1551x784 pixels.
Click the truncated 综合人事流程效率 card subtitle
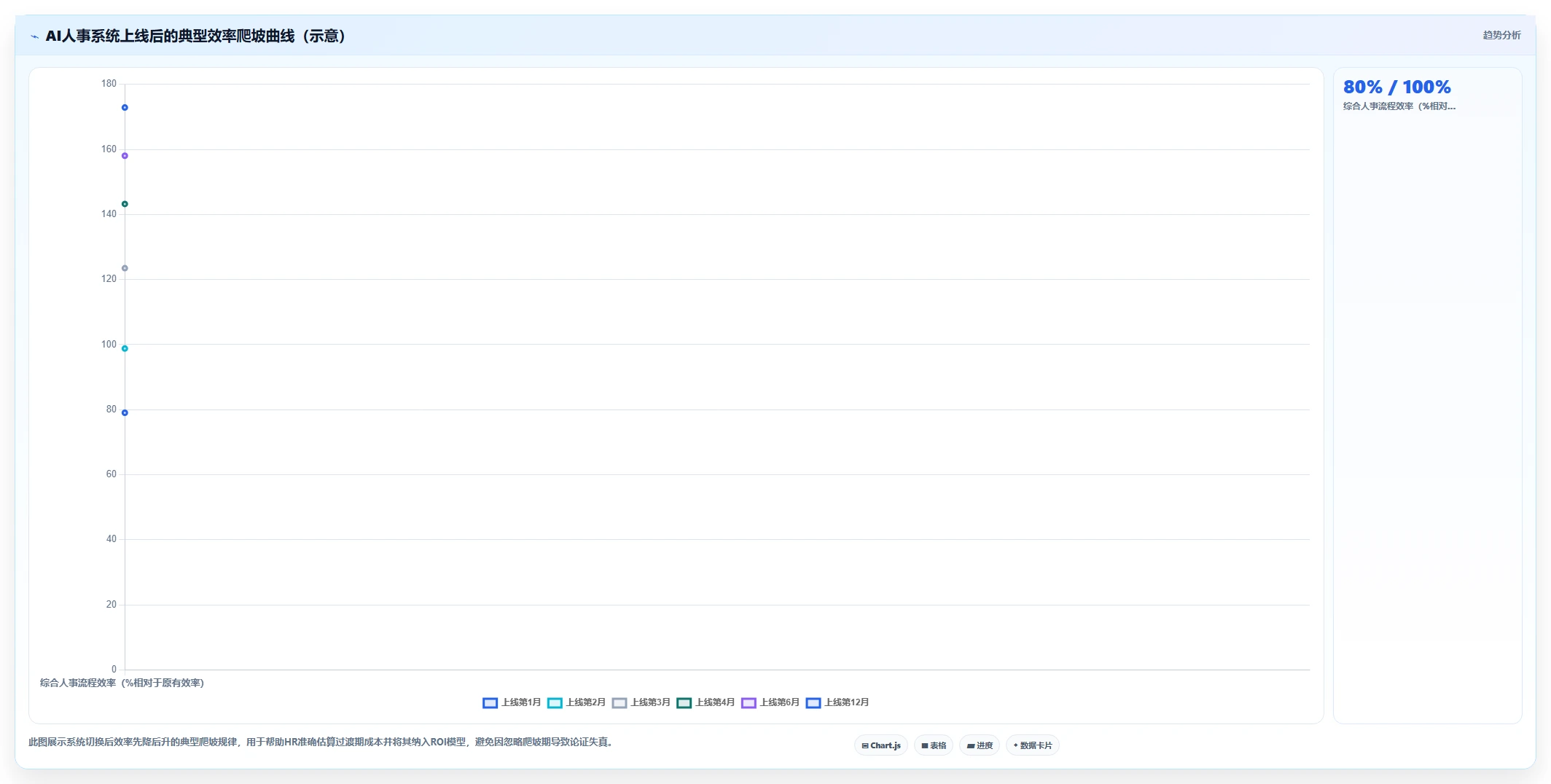click(x=1399, y=106)
